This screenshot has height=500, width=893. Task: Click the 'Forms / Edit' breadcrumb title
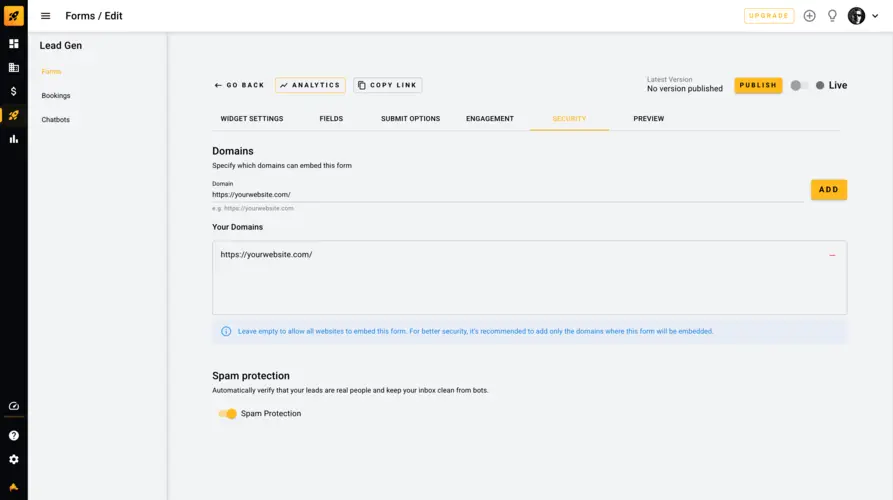94,16
